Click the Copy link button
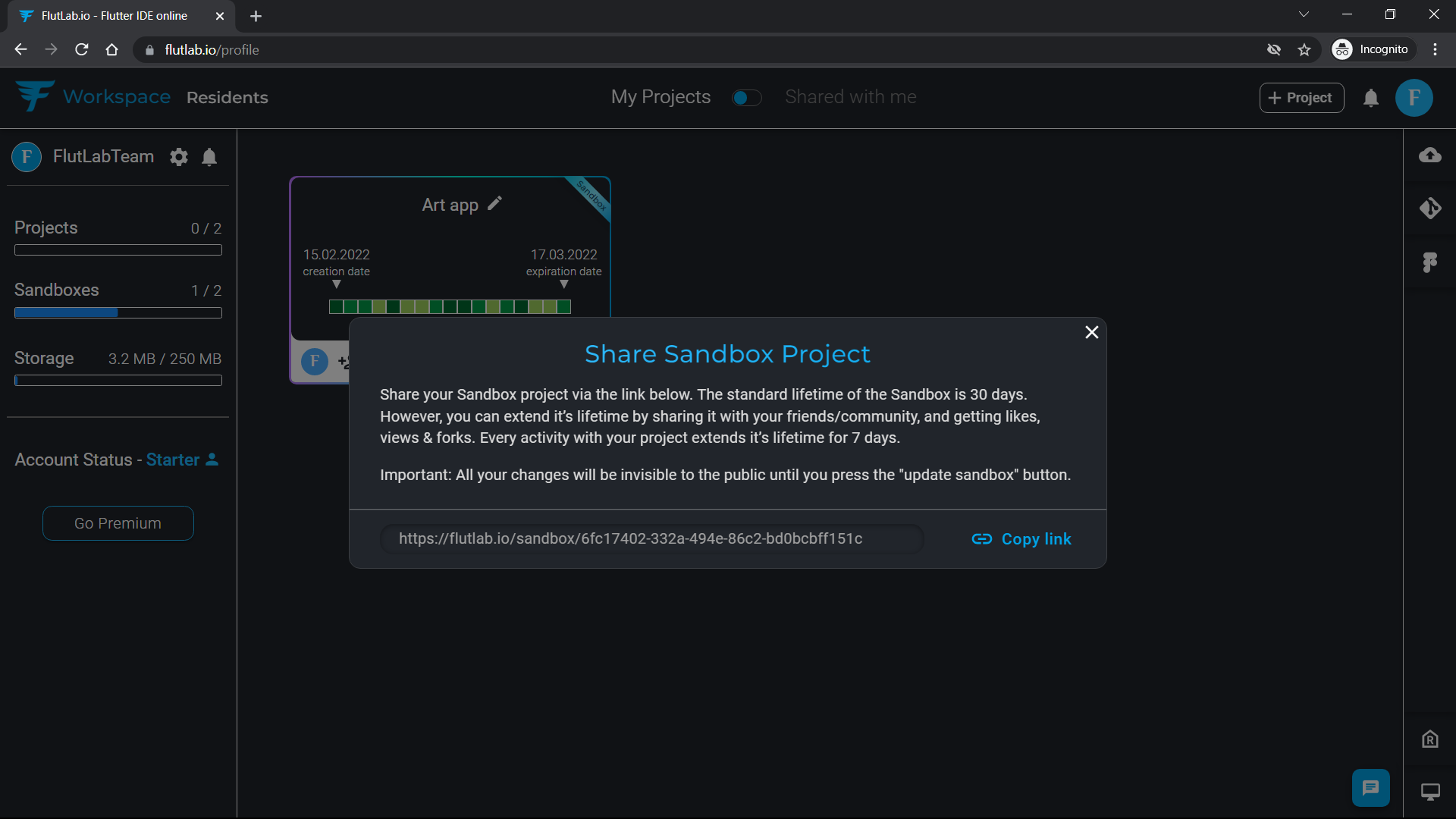This screenshot has height=819, width=1456. 1021,539
